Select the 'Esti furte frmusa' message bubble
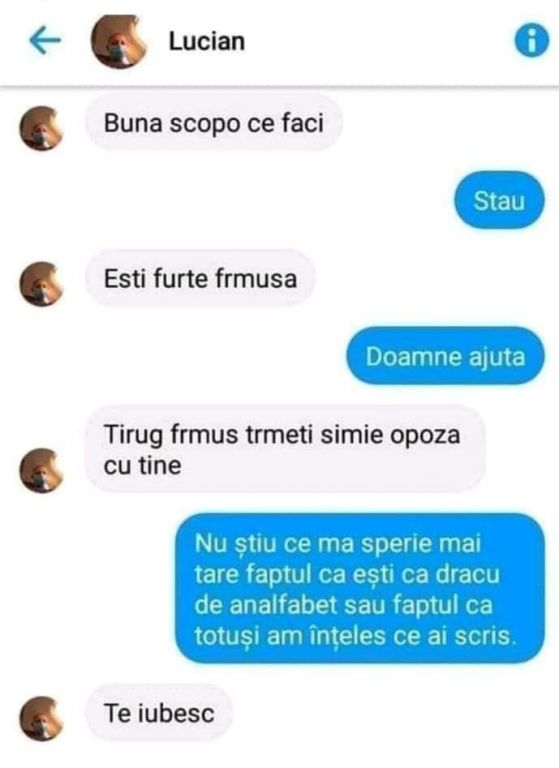The height and width of the screenshot is (768, 559). (200, 278)
